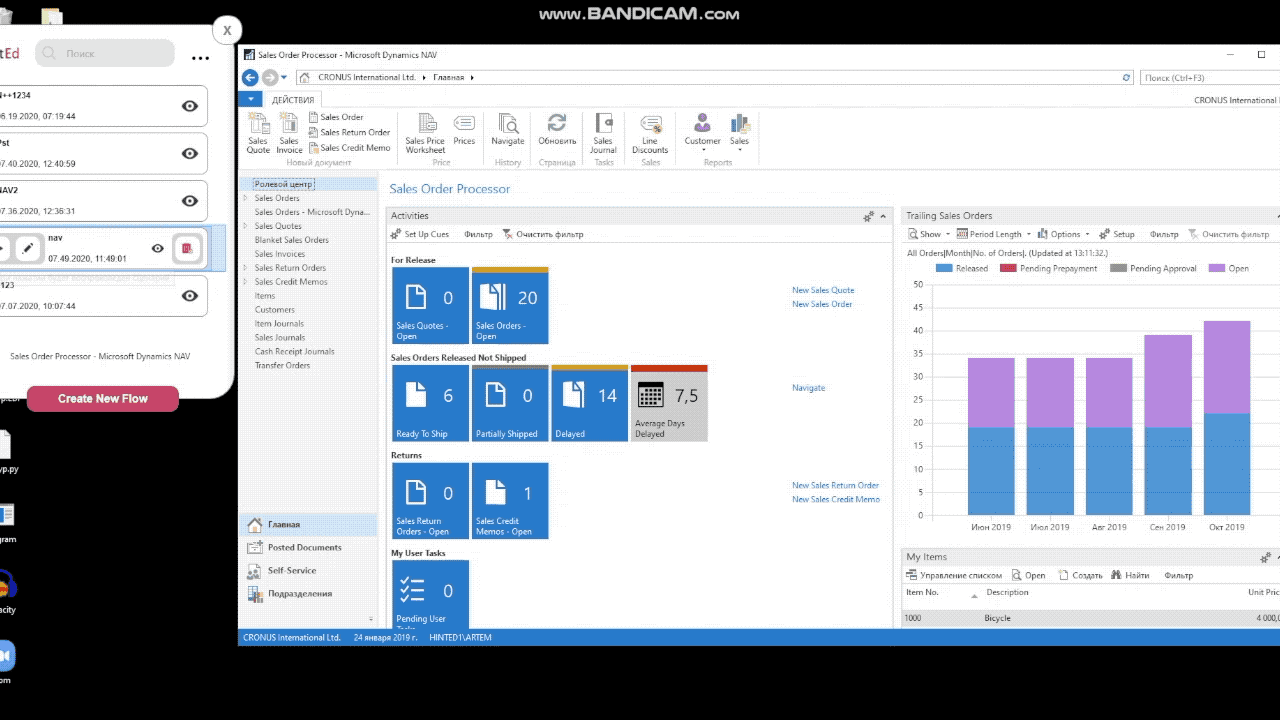Viewport: 1280px width, 720px height.
Task: Click the New Sales Quote link
Action: click(x=823, y=290)
